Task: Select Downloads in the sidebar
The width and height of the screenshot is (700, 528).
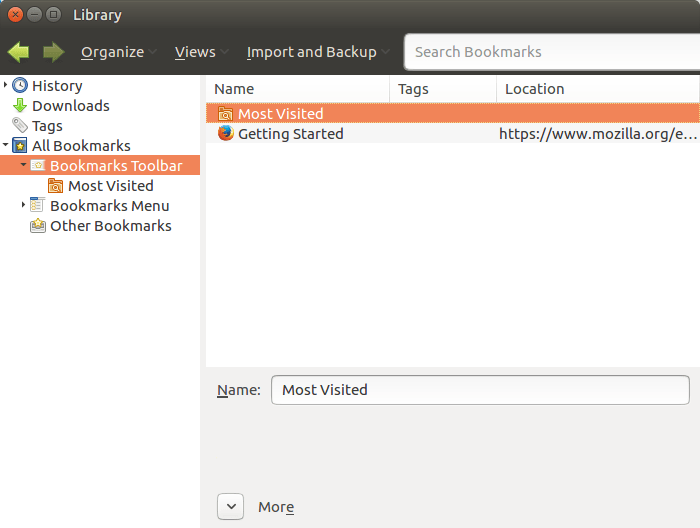Action: pyautogui.click(x=71, y=106)
